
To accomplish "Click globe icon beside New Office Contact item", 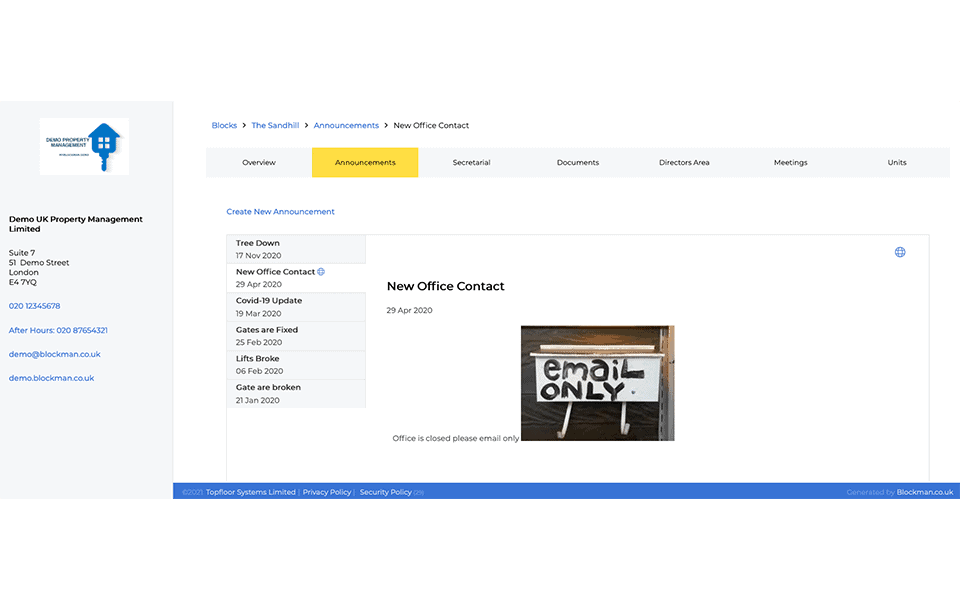I will click(321, 272).
